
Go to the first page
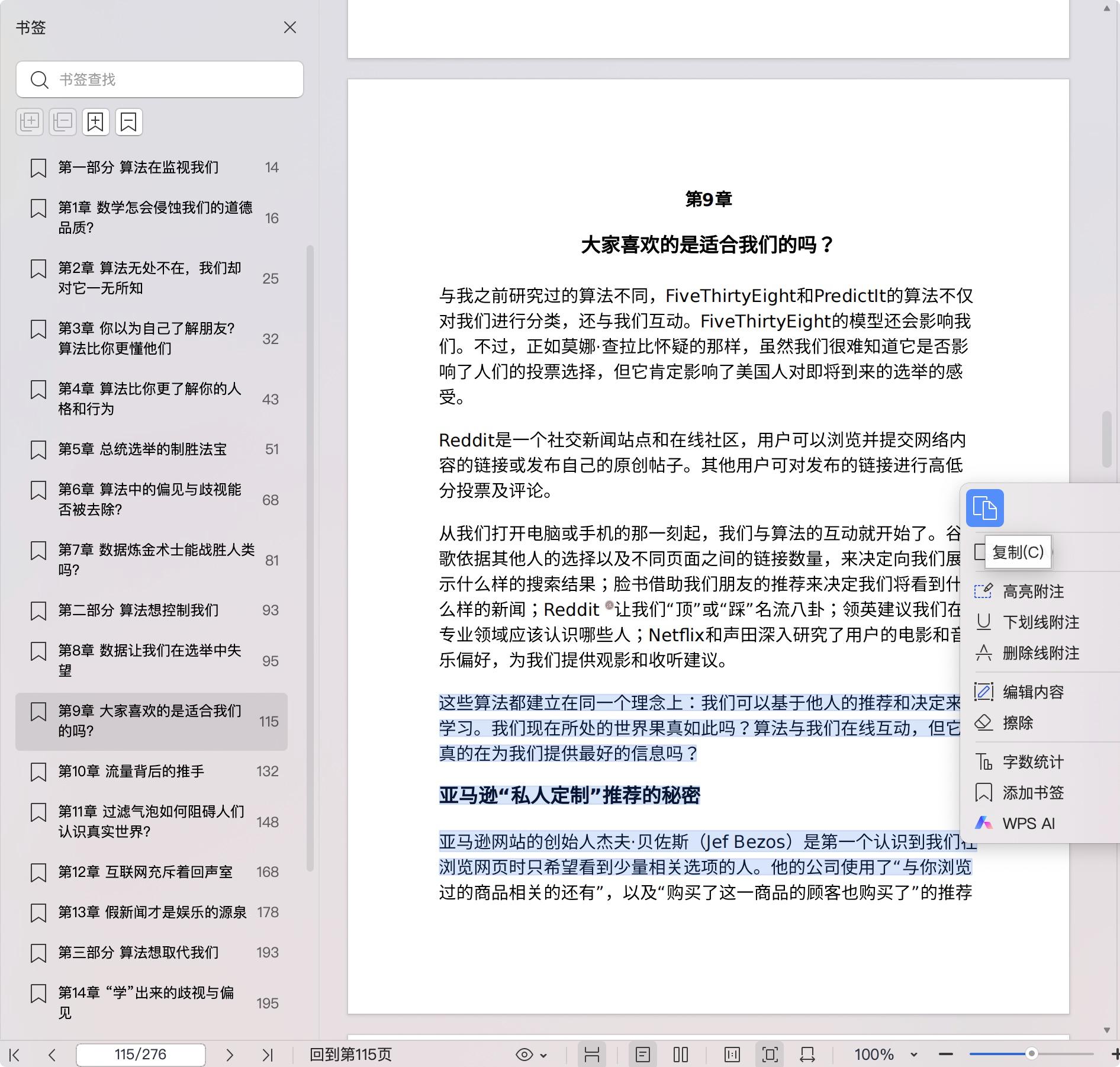point(15,1054)
